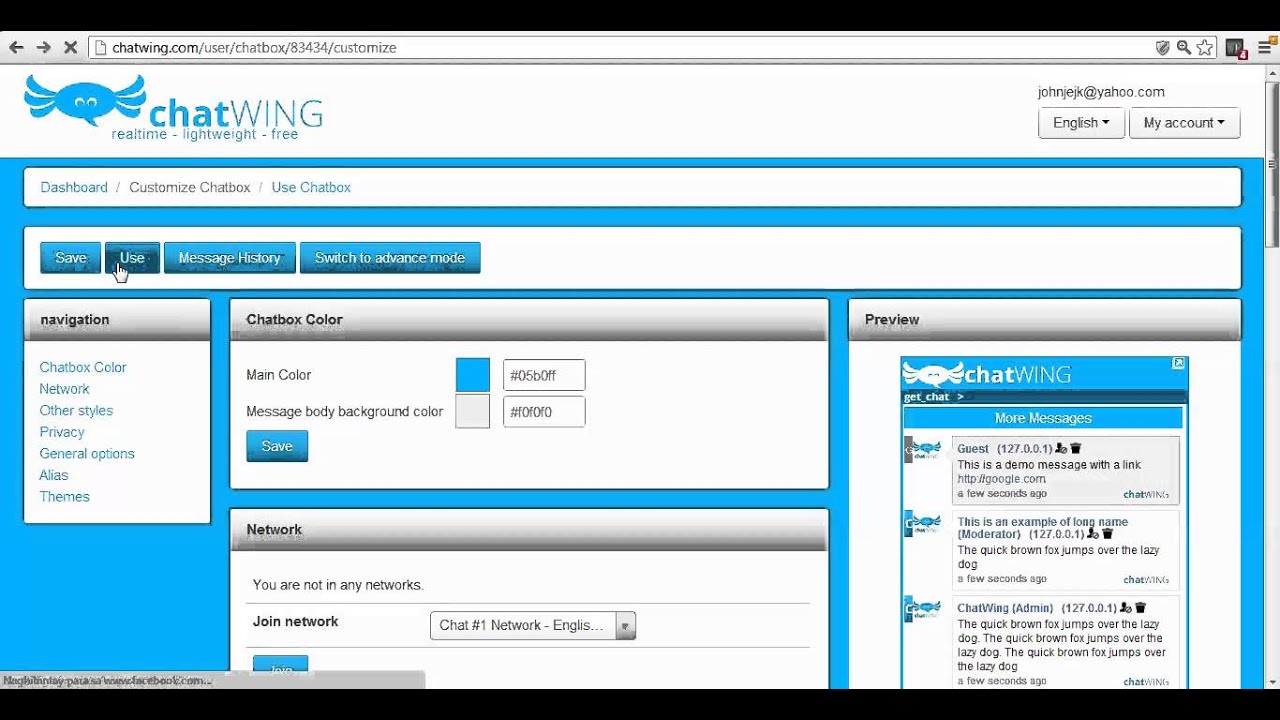Navigate to Alias section
The width and height of the screenshot is (1280, 720).
[x=54, y=475]
